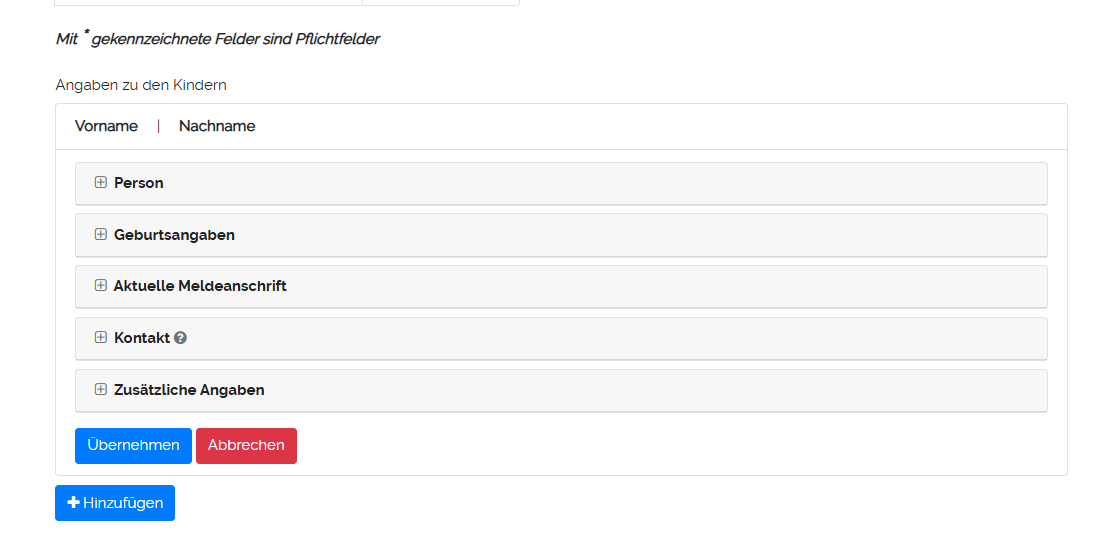Click the divider between Vorname and Nachname
The height and width of the screenshot is (558, 1114).
tap(158, 126)
